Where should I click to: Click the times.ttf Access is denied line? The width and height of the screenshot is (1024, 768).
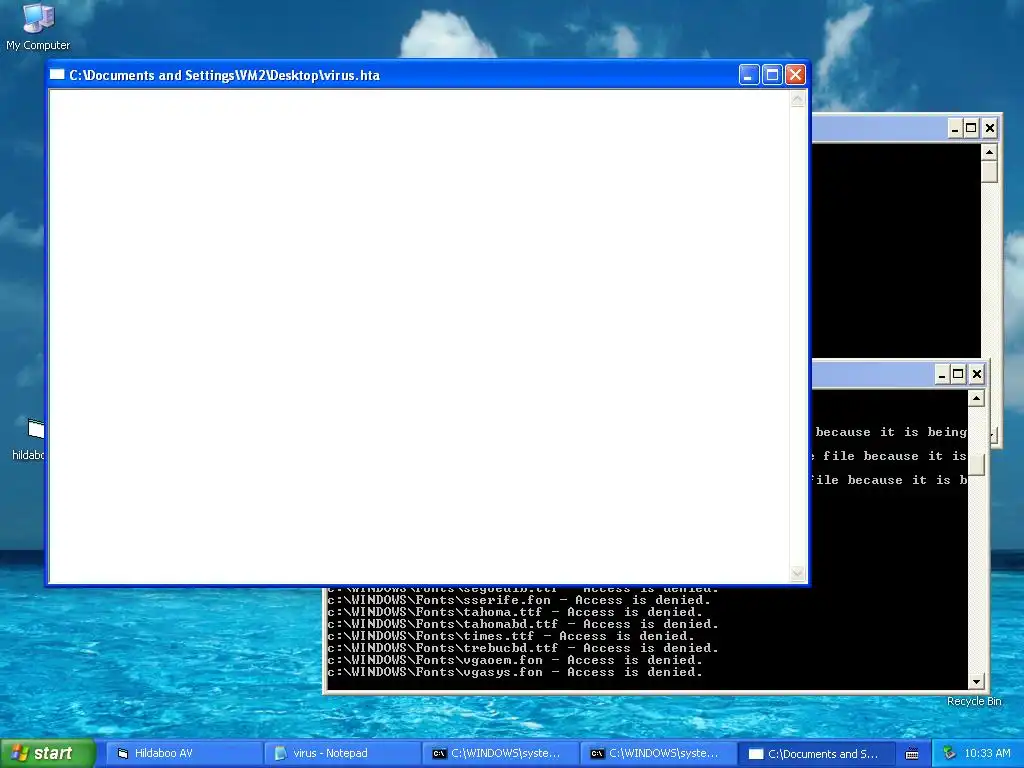(x=511, y=636)
